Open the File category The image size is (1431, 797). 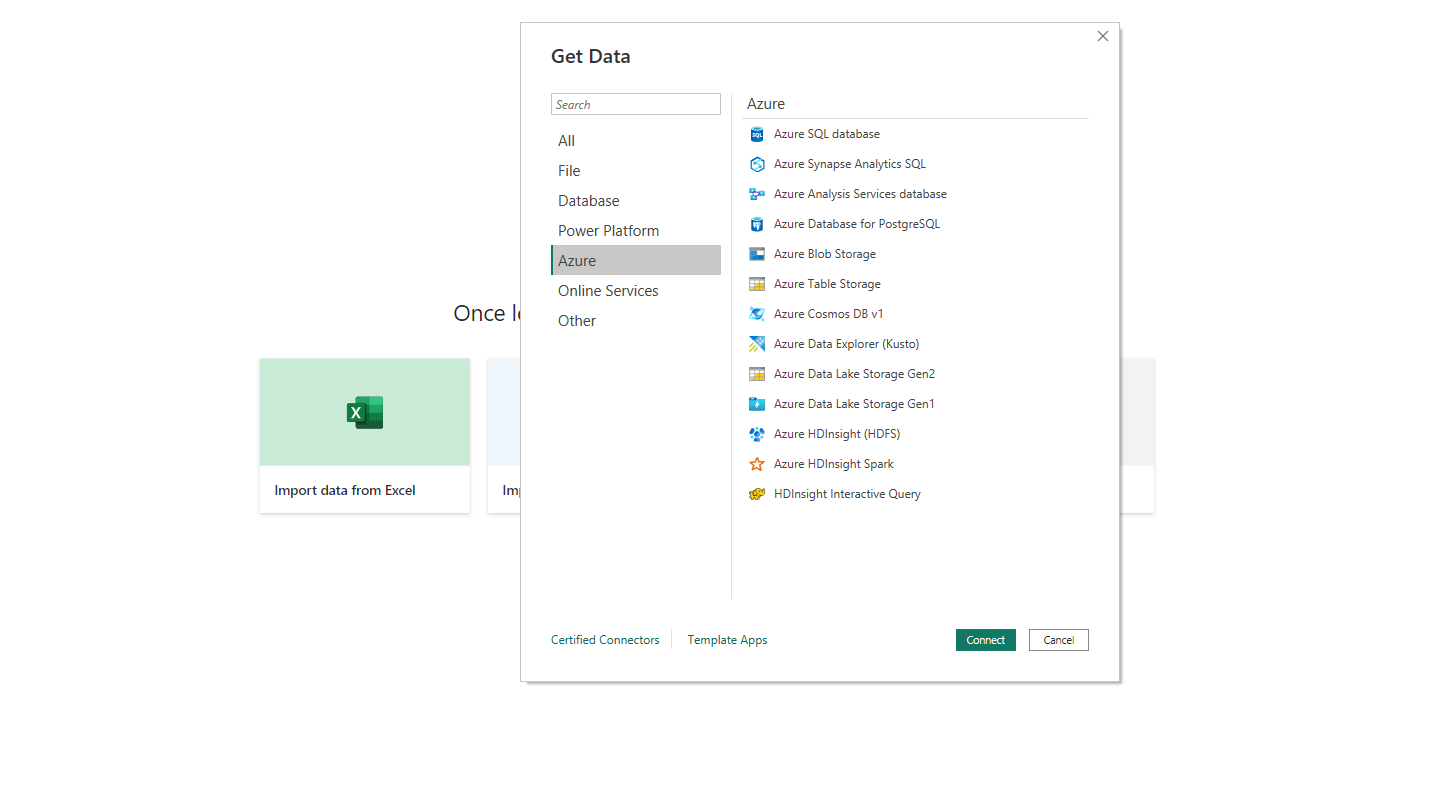click(x=569, y=171)
